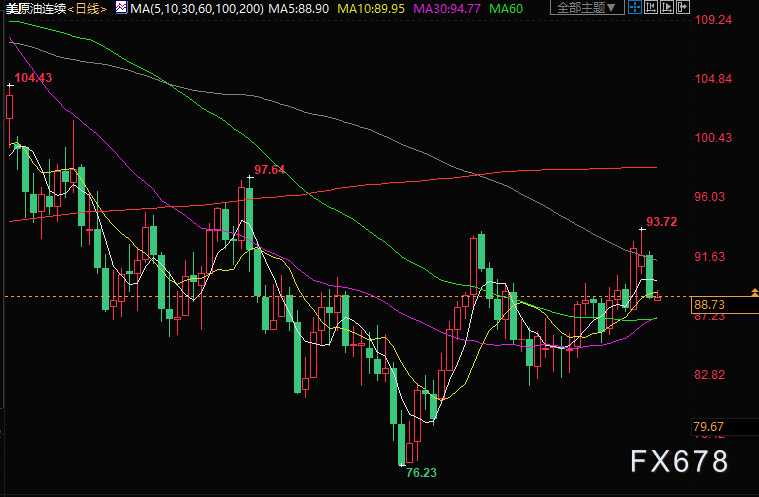Select the 日线 period label
This screenshot has height=497, width=759.
[88, 8]
